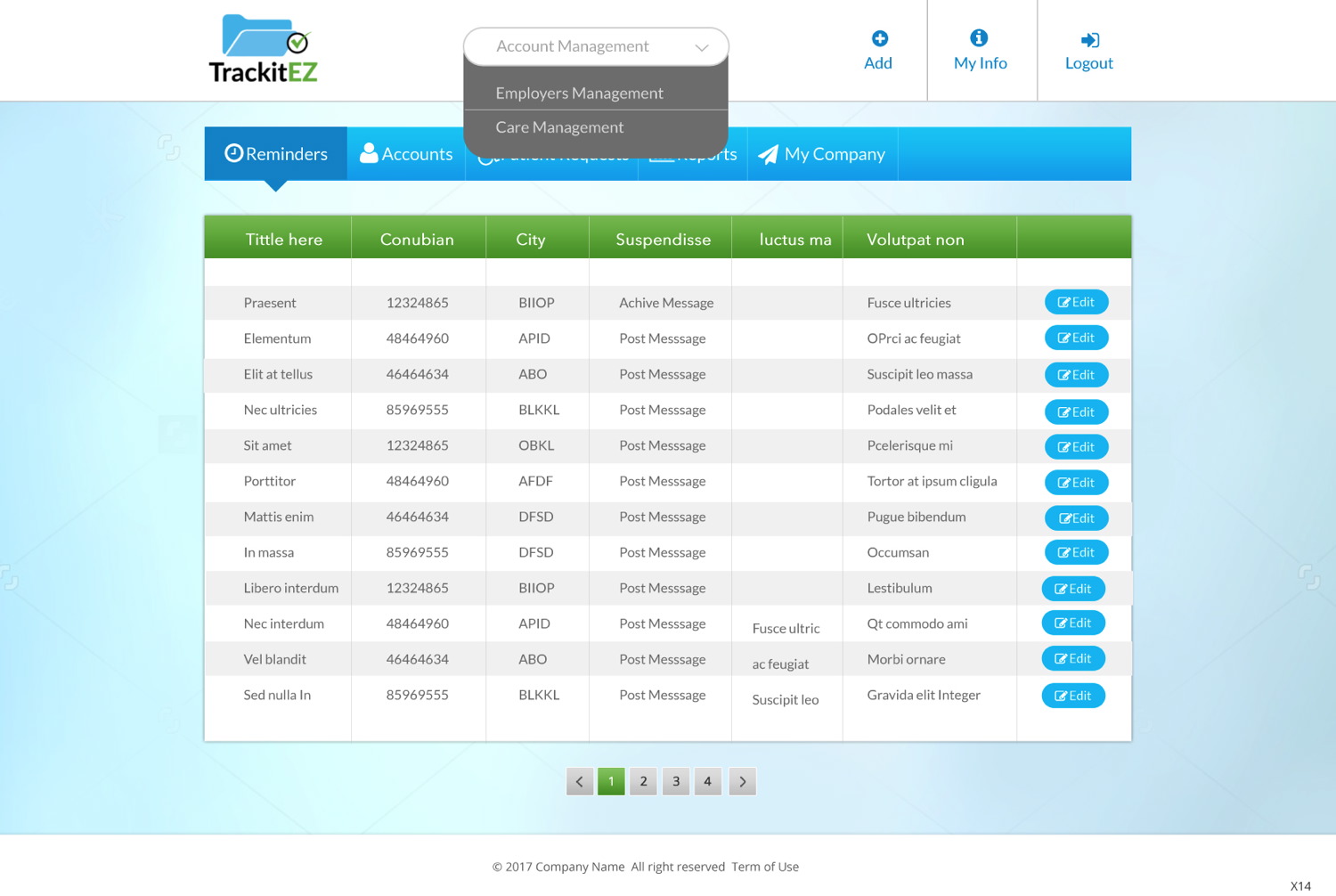Jump to page 3
This screenshot has width=1336, height=896.
coord(676,781)
